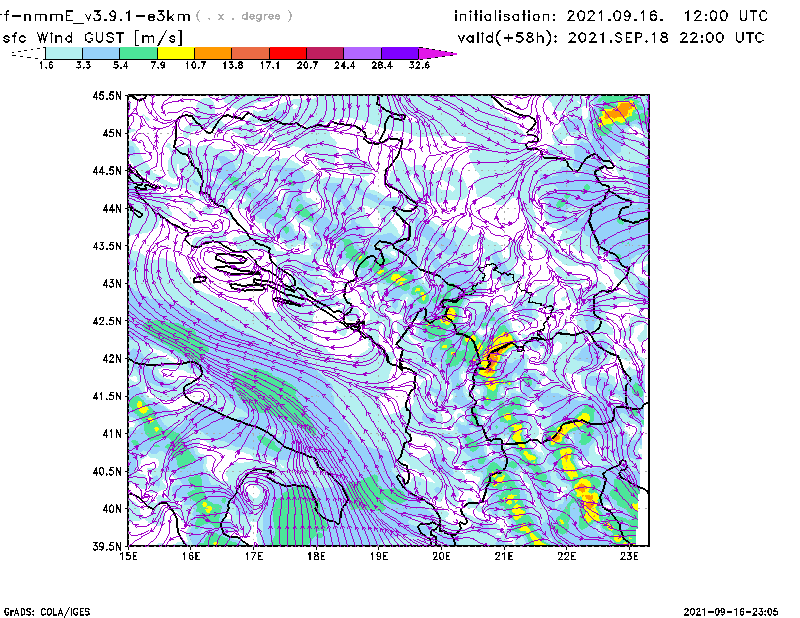Click the 10.7 legend value

coord(195,65)
